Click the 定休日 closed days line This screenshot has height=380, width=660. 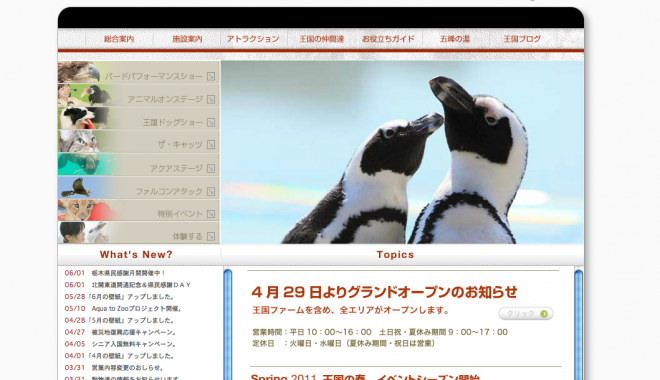344,343
